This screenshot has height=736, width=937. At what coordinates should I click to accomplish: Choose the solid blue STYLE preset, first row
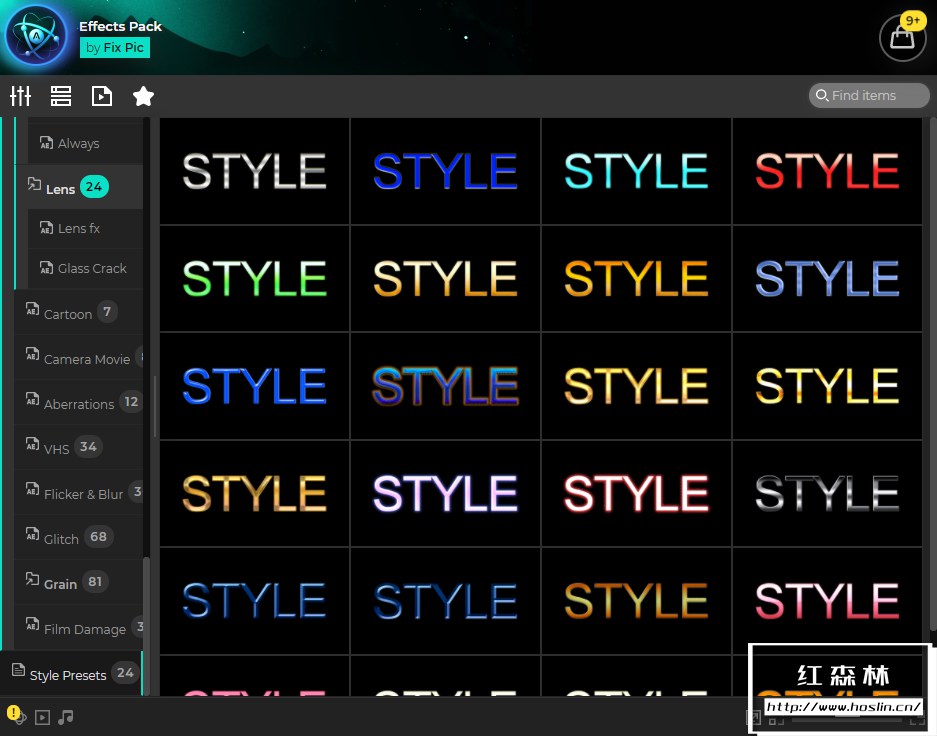pyautogui.click(x=445, y=171)
